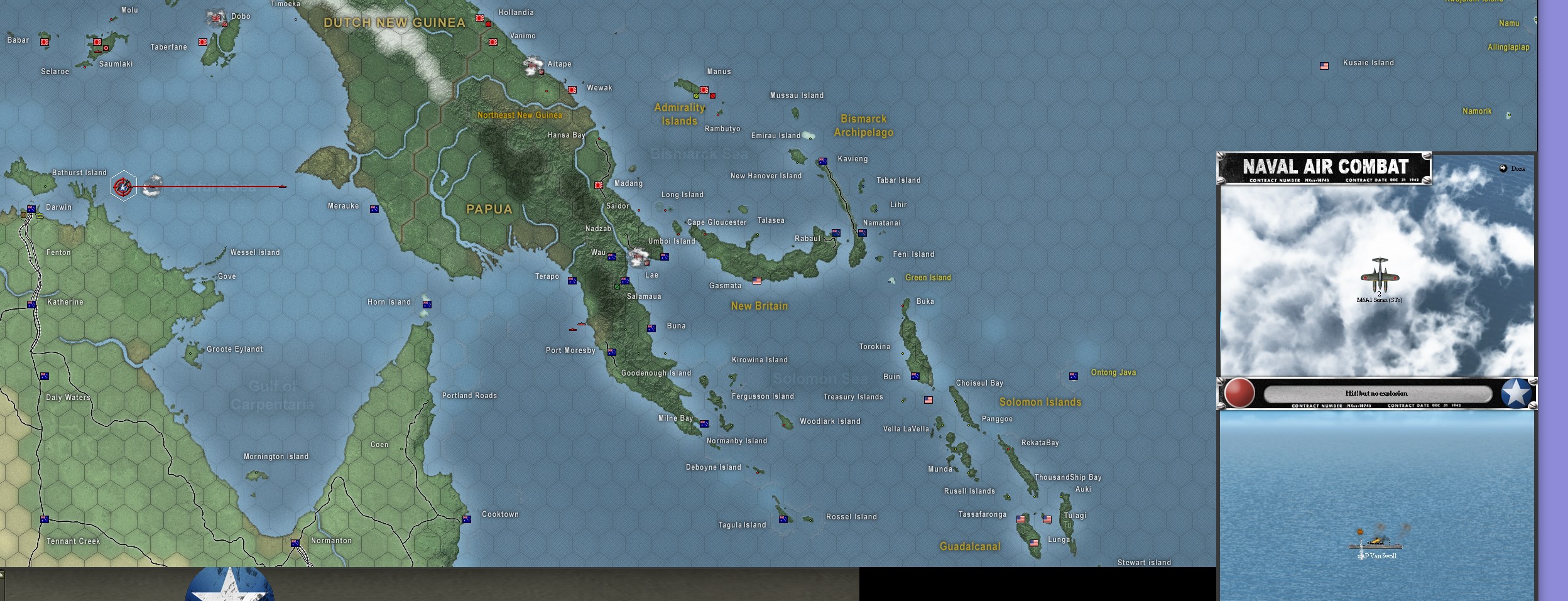This screenshot has width=1568, height=601.
Task: Click the Japanese flag at Taberfane
Action: (203, 42)
